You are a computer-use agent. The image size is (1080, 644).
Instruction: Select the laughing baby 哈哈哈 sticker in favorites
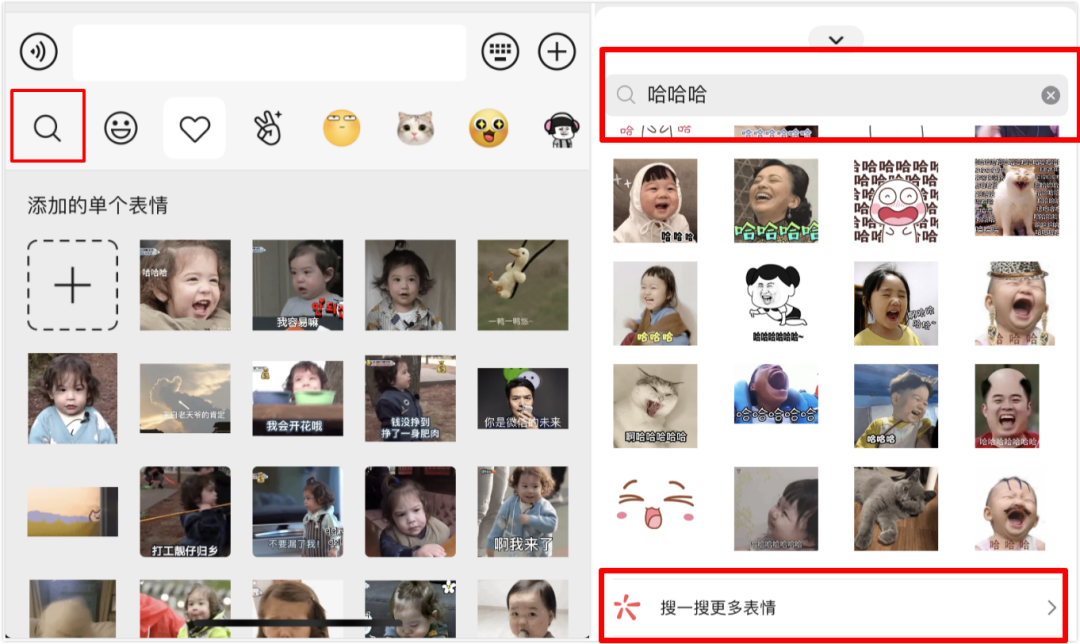(x=185, y=285)
